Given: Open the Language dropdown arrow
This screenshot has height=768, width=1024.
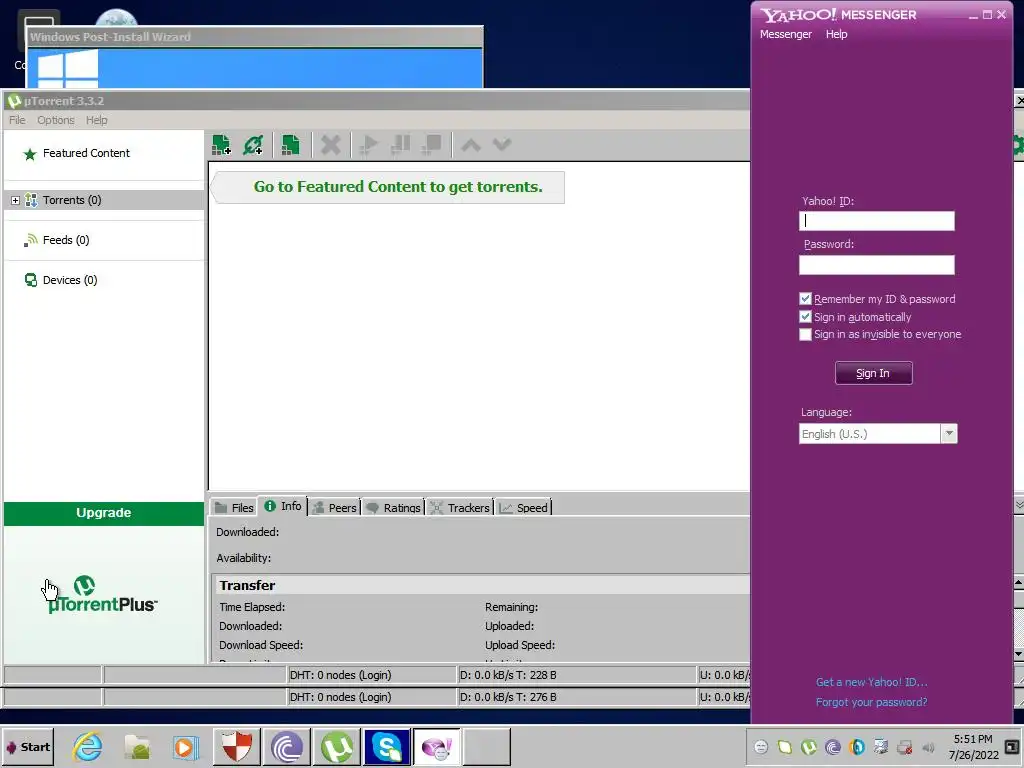Looking at the screenshot, I should [949, 434].
